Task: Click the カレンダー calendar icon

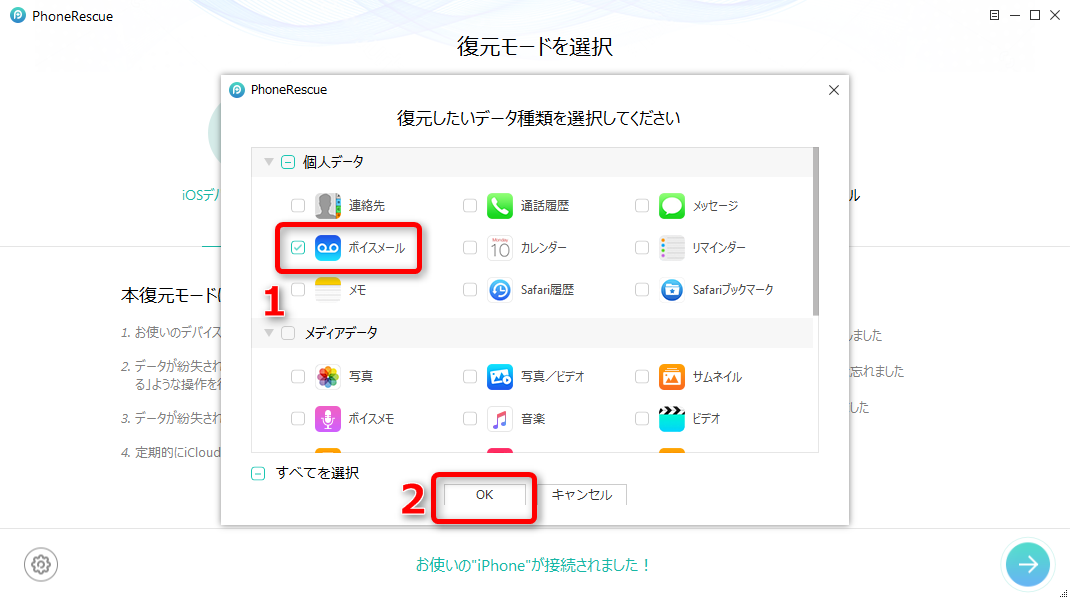Action: [500, 248]
